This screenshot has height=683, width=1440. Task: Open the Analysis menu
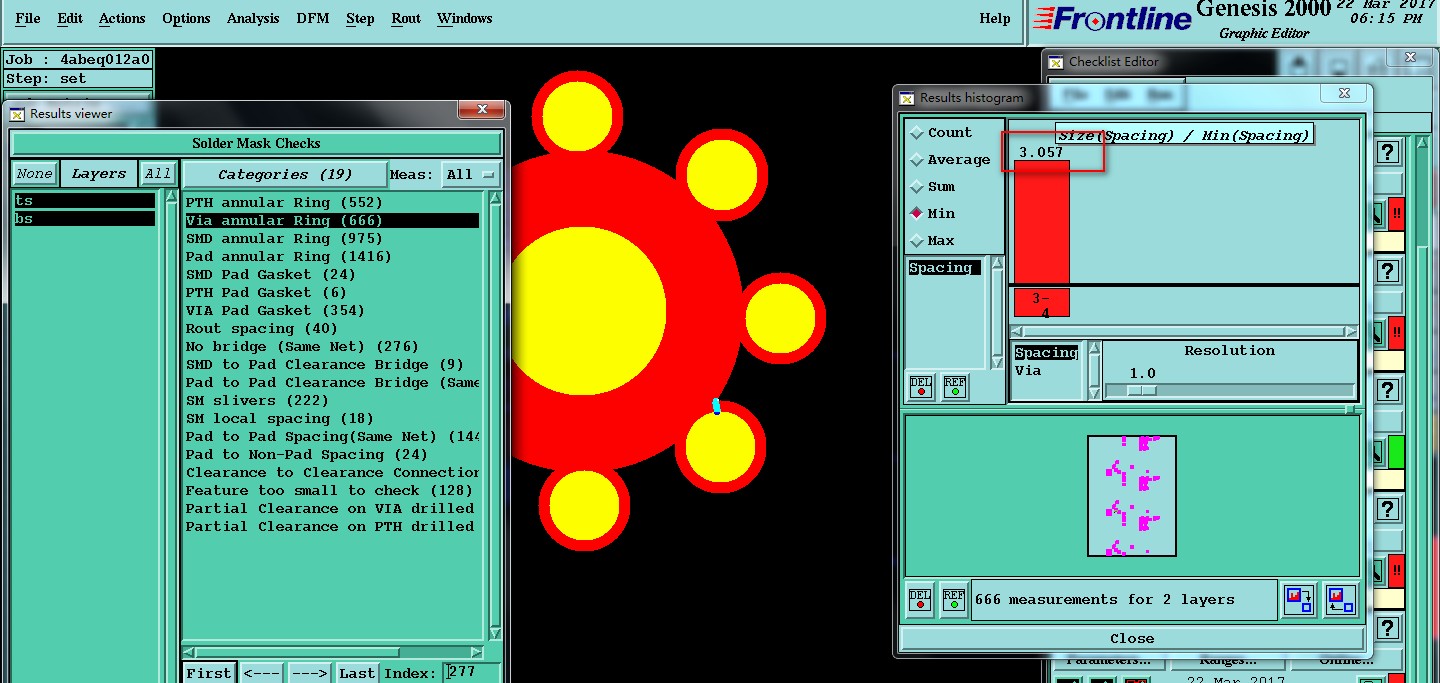coord(254,18)
